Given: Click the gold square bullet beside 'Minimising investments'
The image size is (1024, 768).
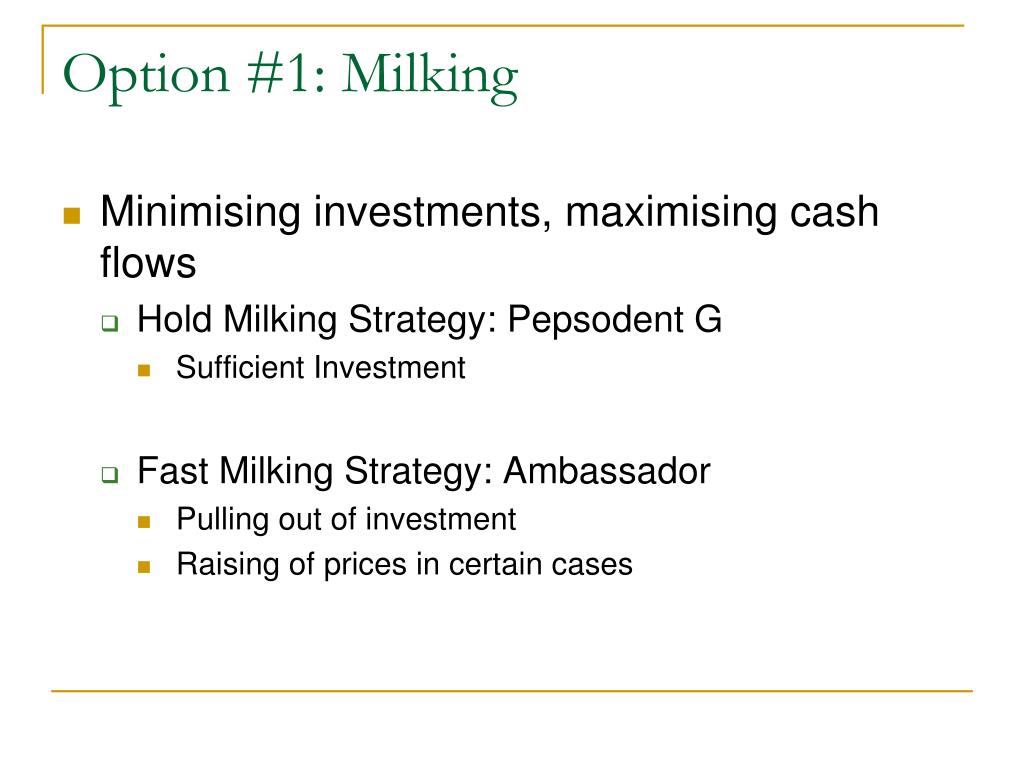Looking at the screenshot, I should click(x=72, y=216).
